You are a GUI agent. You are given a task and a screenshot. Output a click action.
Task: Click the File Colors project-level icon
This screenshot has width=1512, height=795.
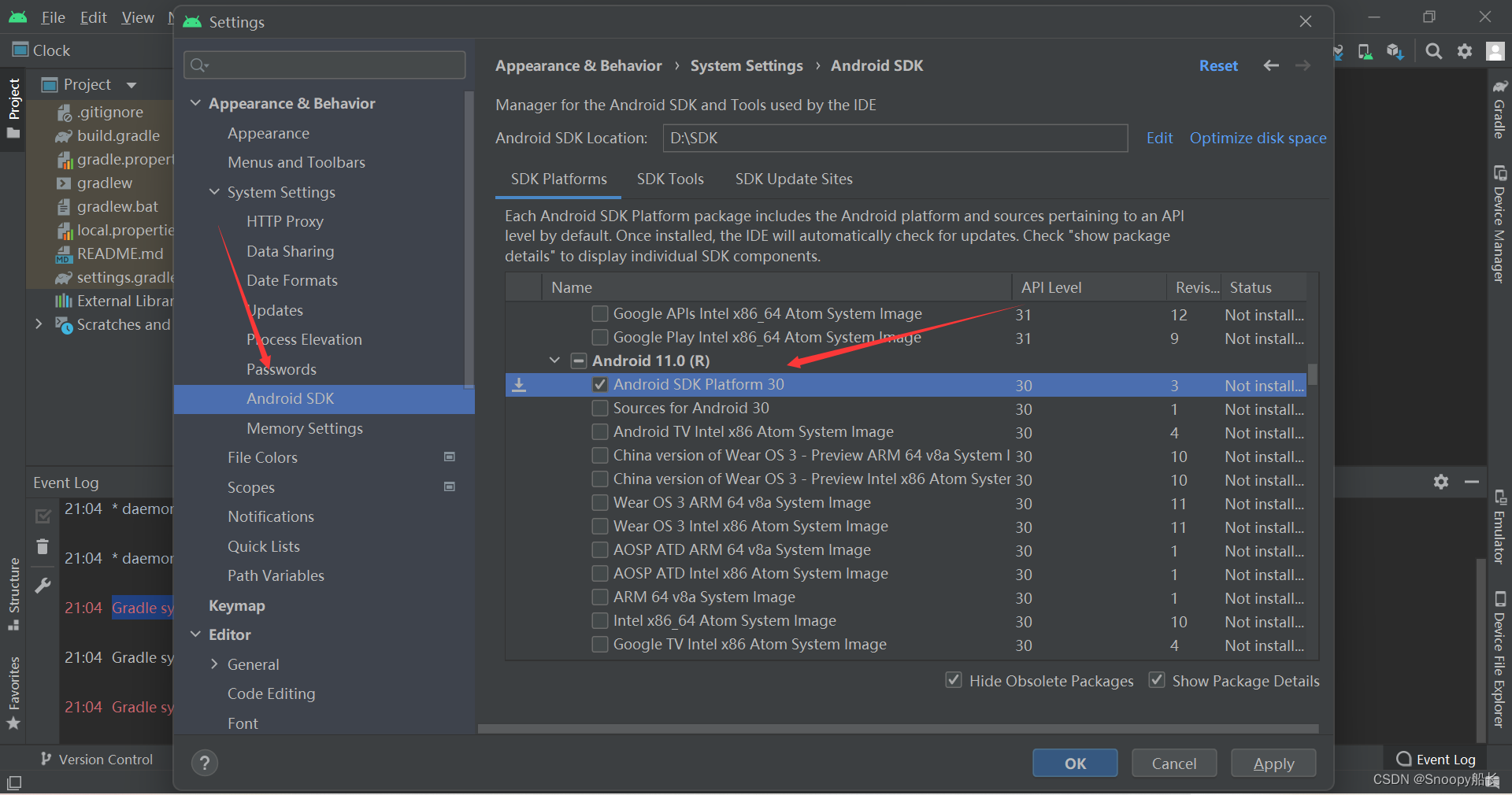pos(450,457)
